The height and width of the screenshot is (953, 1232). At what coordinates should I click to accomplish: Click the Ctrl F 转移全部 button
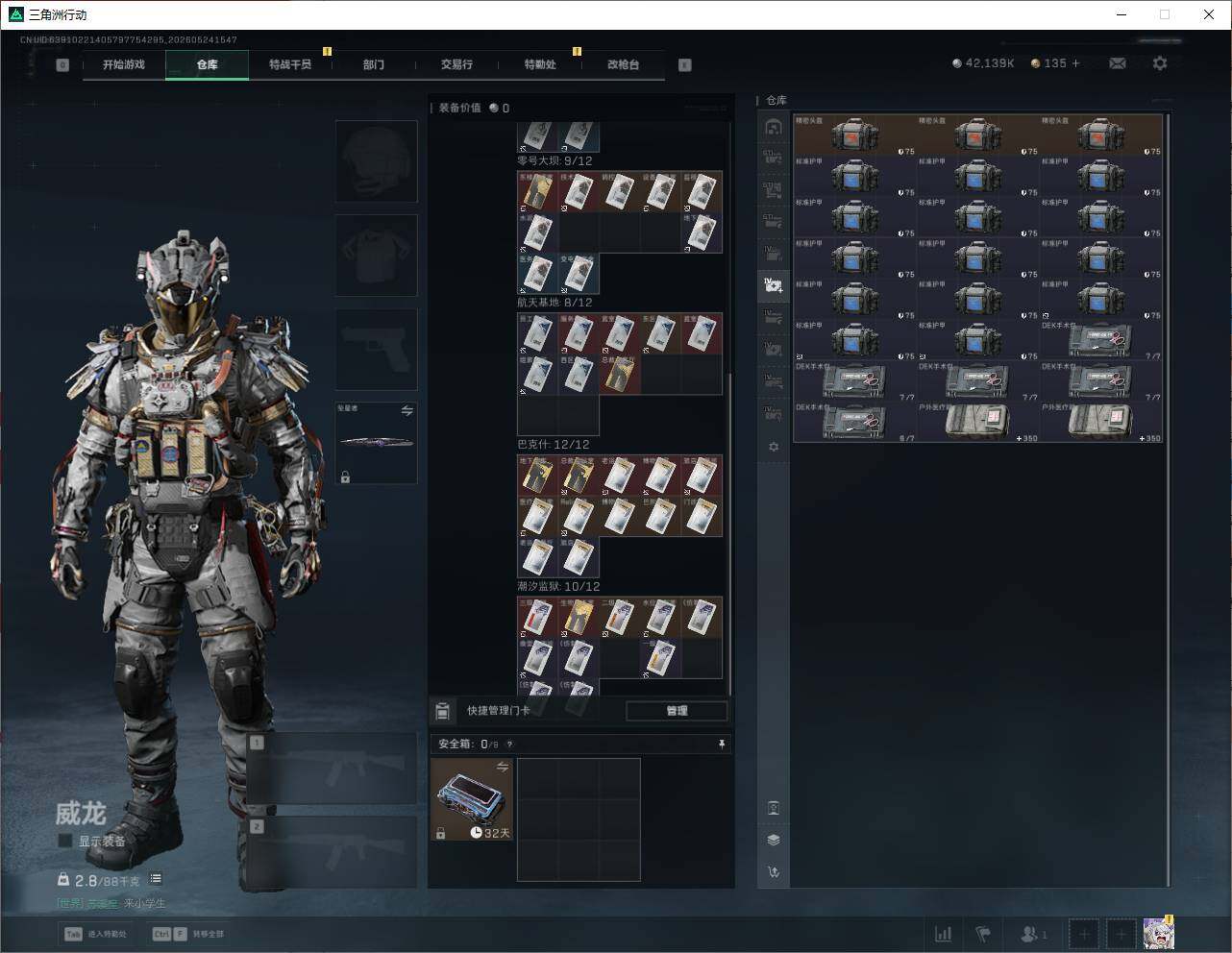(188, 934)
